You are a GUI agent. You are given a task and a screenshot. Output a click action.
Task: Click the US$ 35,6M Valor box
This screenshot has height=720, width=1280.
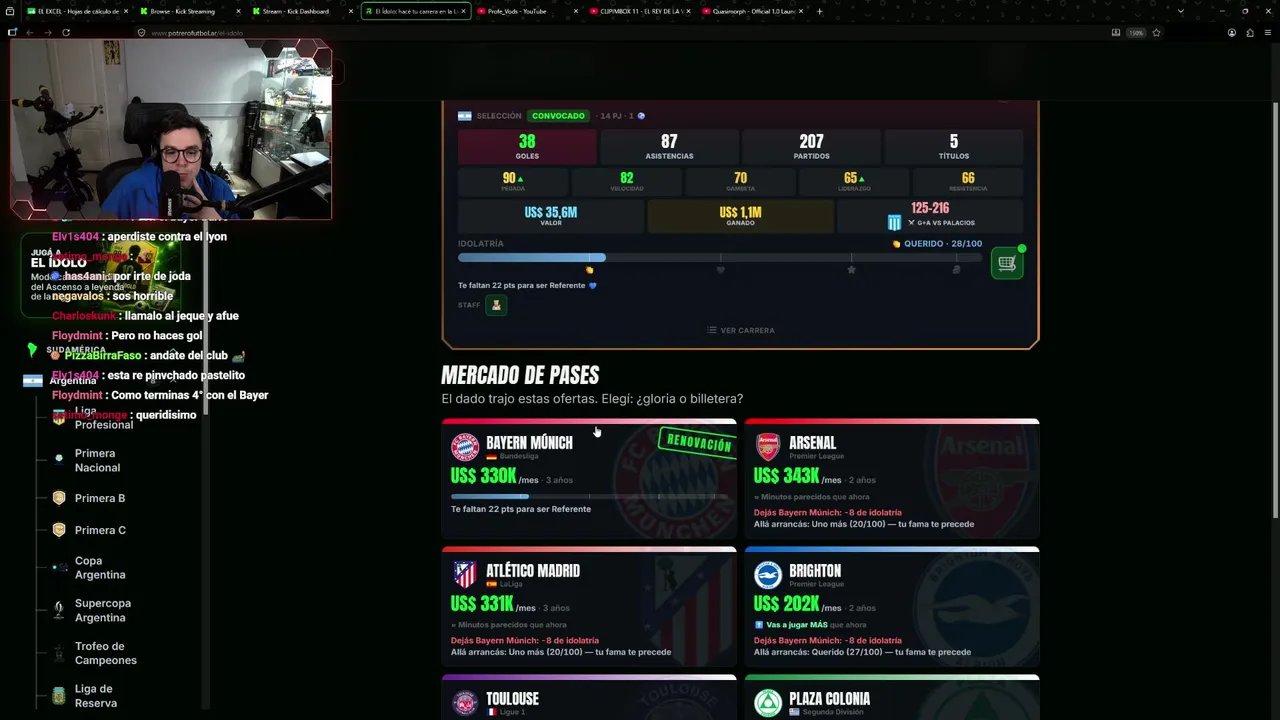(551, 216)
